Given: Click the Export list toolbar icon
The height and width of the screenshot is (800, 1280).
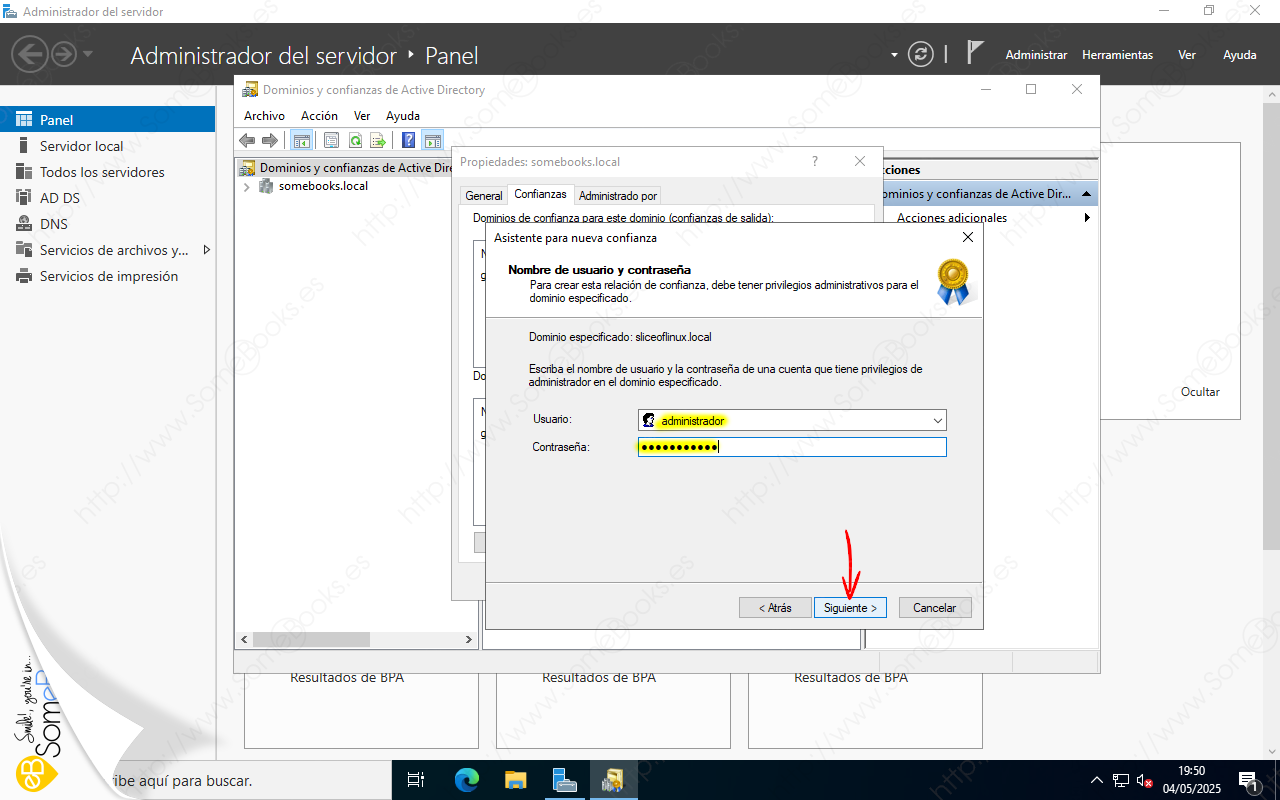Looking at the screenshot, I should 378,141.
